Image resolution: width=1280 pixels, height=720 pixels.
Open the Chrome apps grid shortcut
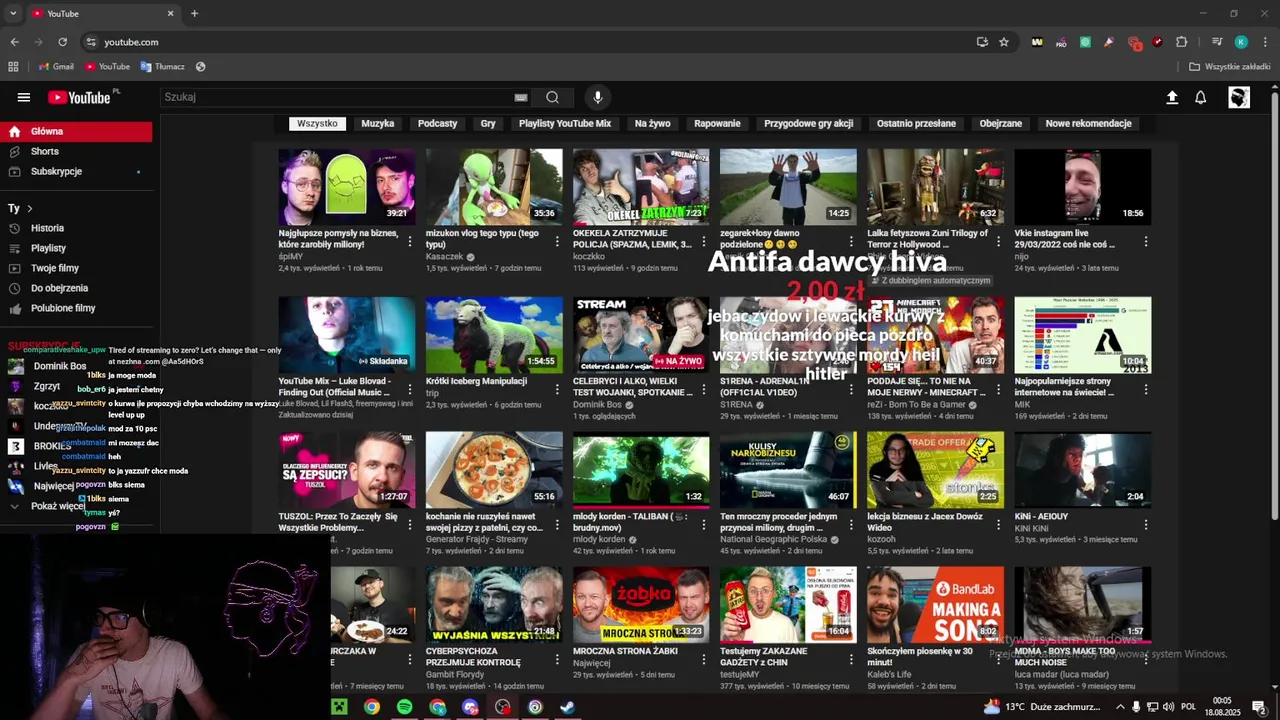click(x=13, y=67)
